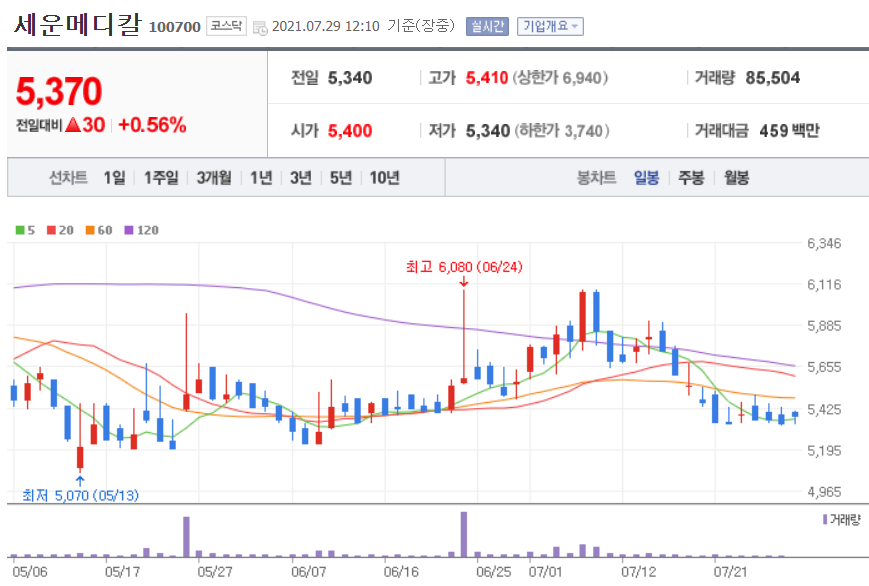Open the 기업개요 dropdown
The image size is (869, 586).
coord(550,26)
